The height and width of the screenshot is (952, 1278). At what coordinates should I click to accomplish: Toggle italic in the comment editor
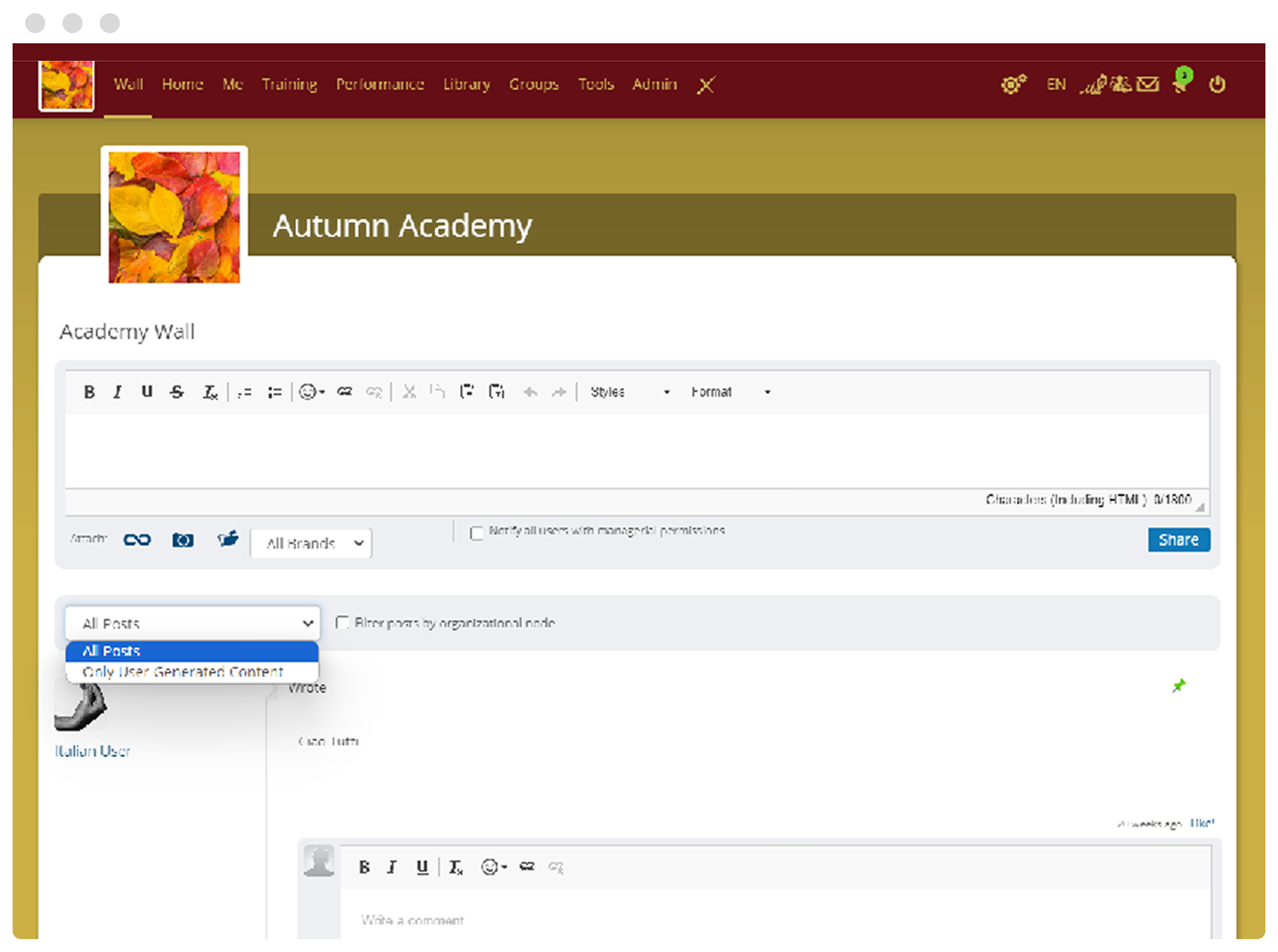coord(392,867)
